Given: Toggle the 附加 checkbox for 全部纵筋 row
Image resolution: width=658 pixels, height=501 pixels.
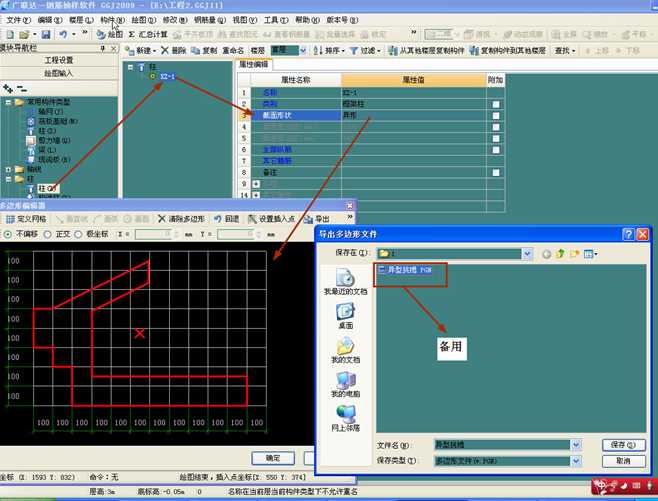Looking at the screenshot, I should [x=496, y=150].
